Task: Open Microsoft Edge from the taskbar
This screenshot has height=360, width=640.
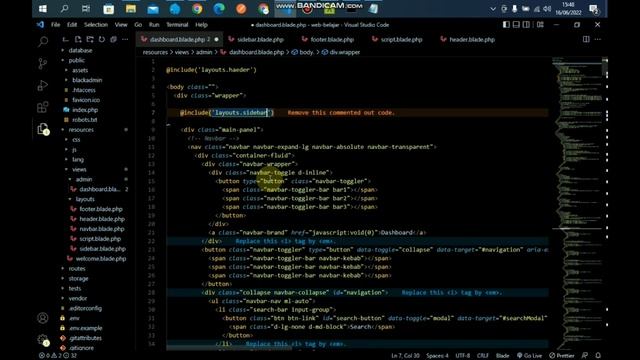Action: coord(219,9)
